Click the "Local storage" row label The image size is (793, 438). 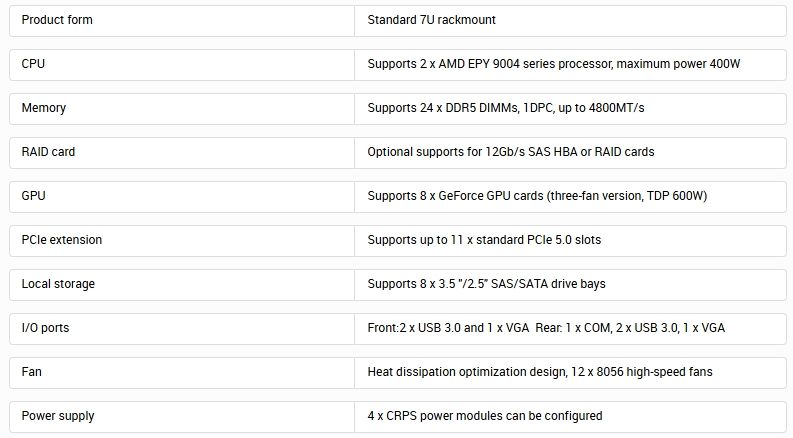58,284
